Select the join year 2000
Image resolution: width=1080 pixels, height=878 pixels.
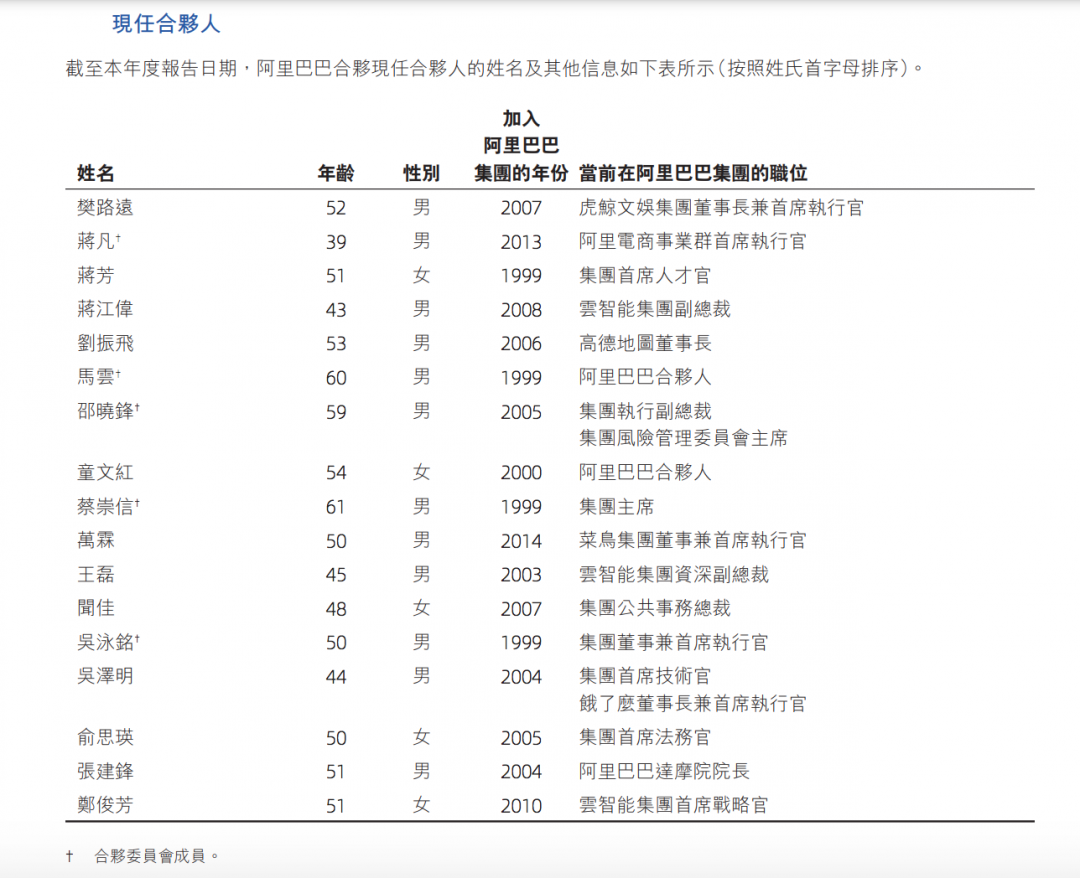click(x=521, y=473)
